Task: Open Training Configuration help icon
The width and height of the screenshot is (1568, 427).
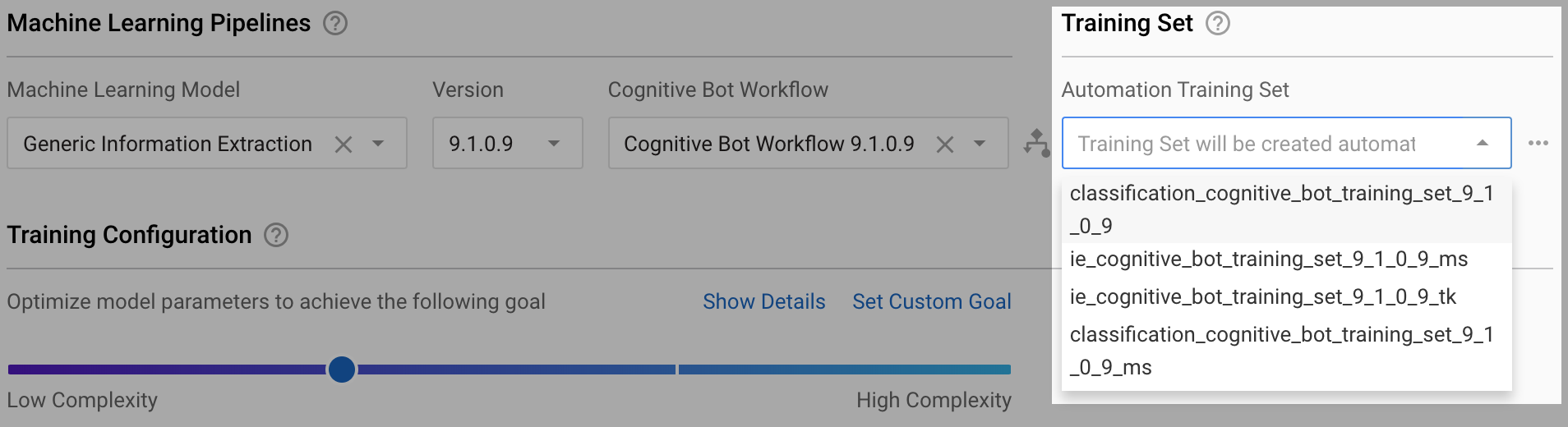Action: 276,235
